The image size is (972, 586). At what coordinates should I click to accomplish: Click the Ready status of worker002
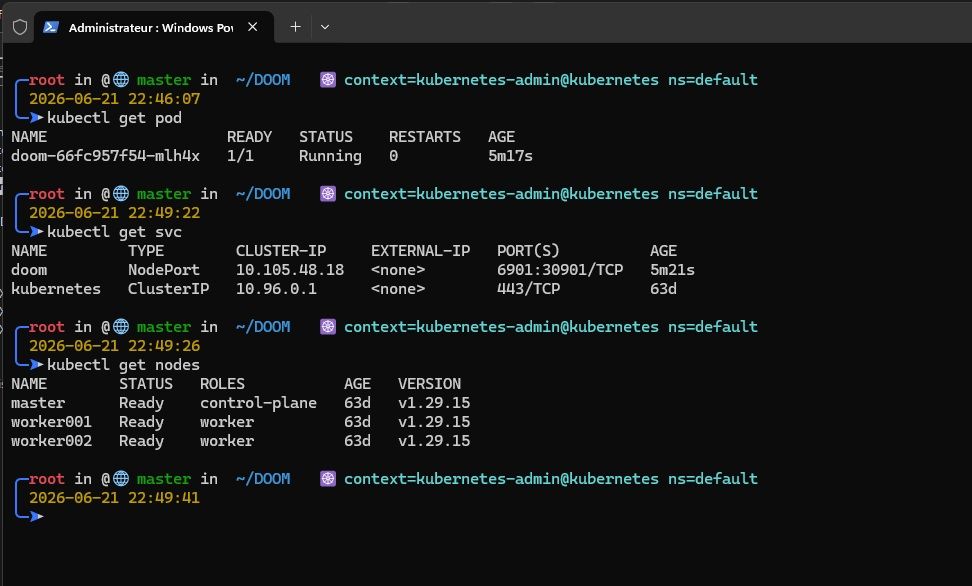pos(141,441)
